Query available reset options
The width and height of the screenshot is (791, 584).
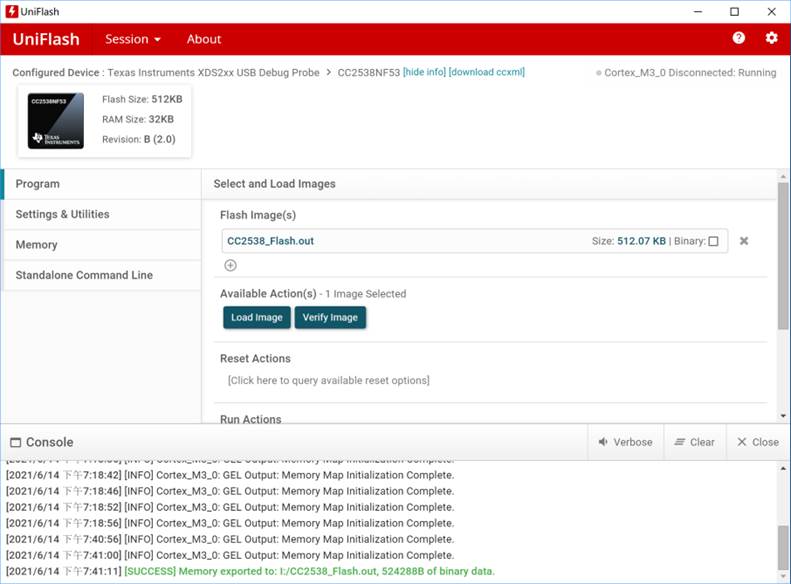328,380
